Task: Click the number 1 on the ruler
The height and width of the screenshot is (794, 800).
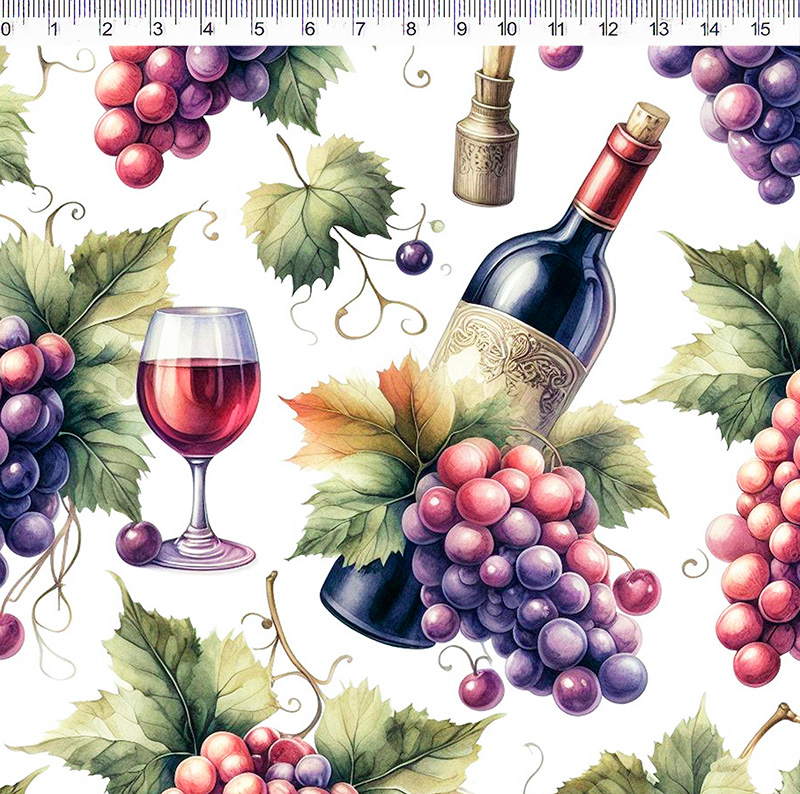Action: click(x=54, y=30)
